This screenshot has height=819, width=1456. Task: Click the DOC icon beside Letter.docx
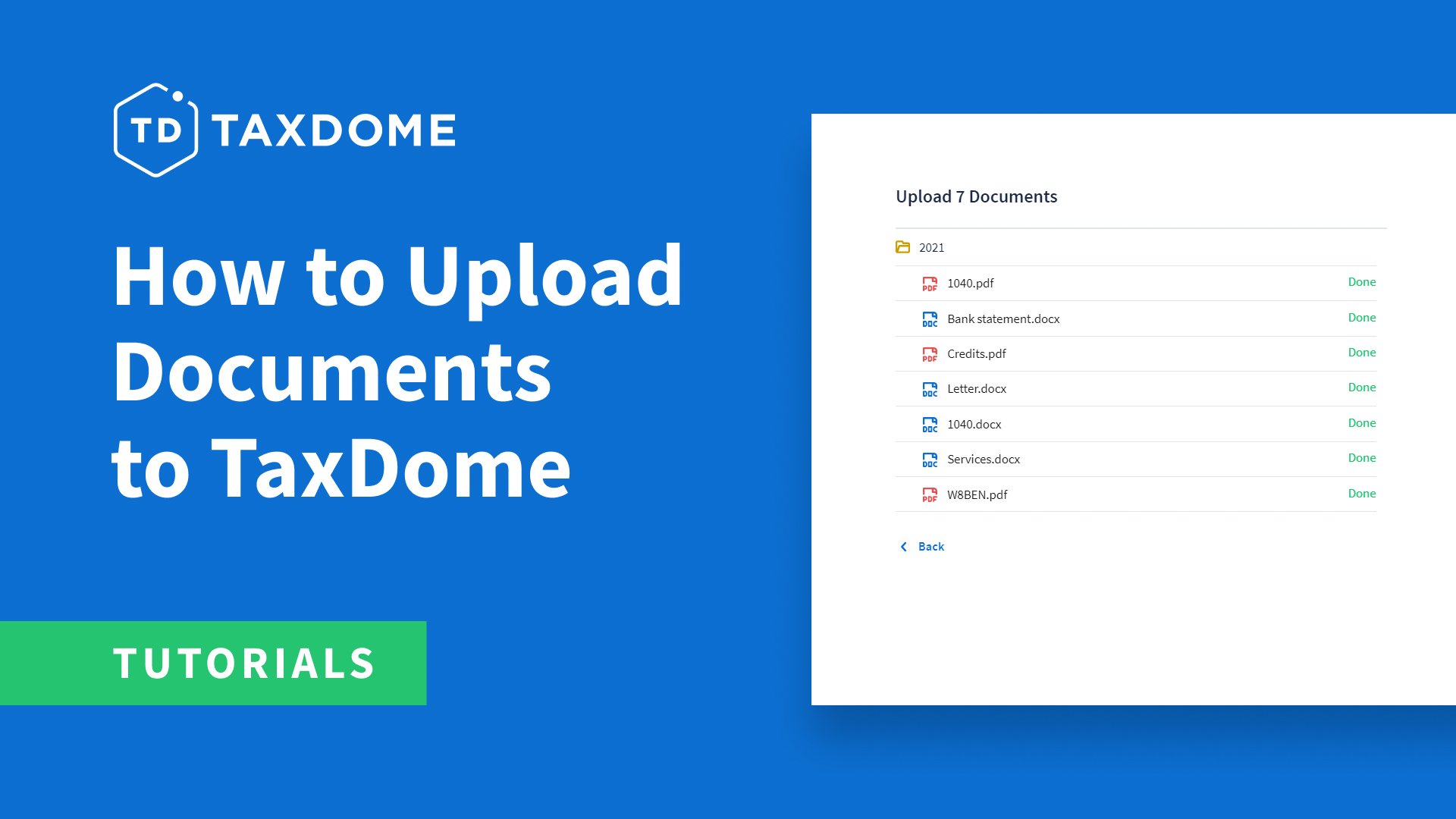[930, 389]
